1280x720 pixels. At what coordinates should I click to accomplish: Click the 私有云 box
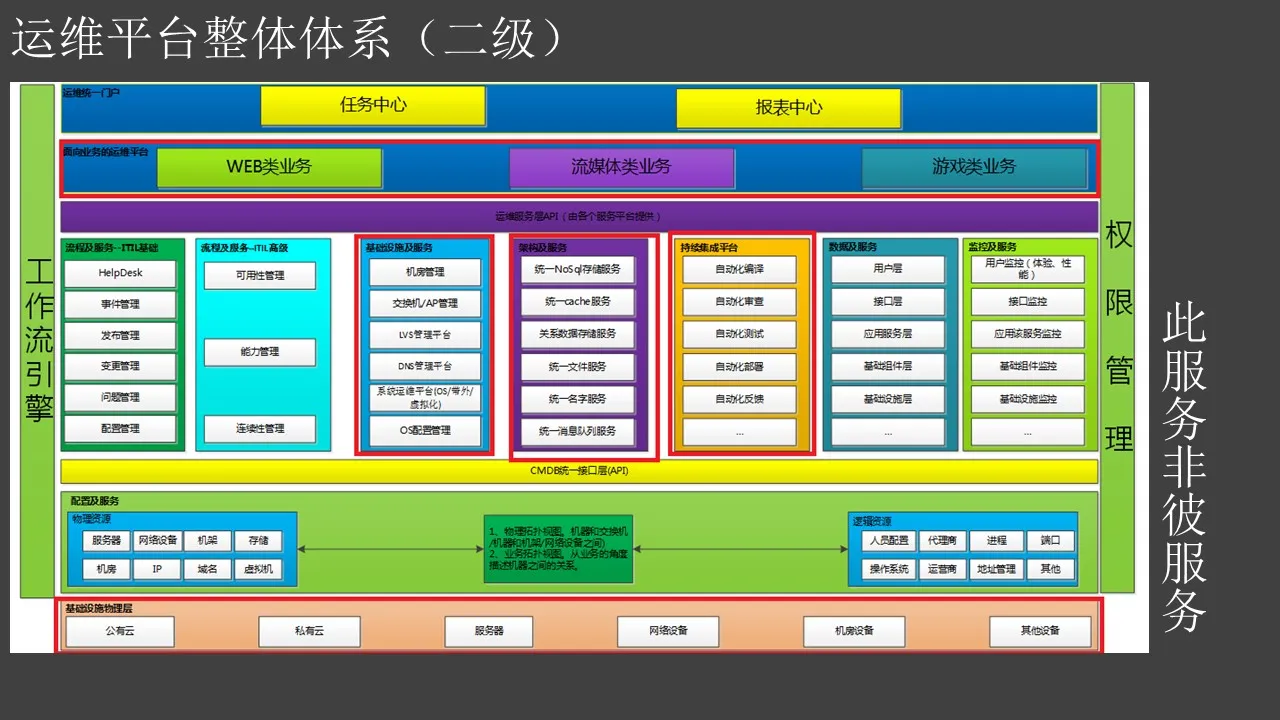coord(310,632)
